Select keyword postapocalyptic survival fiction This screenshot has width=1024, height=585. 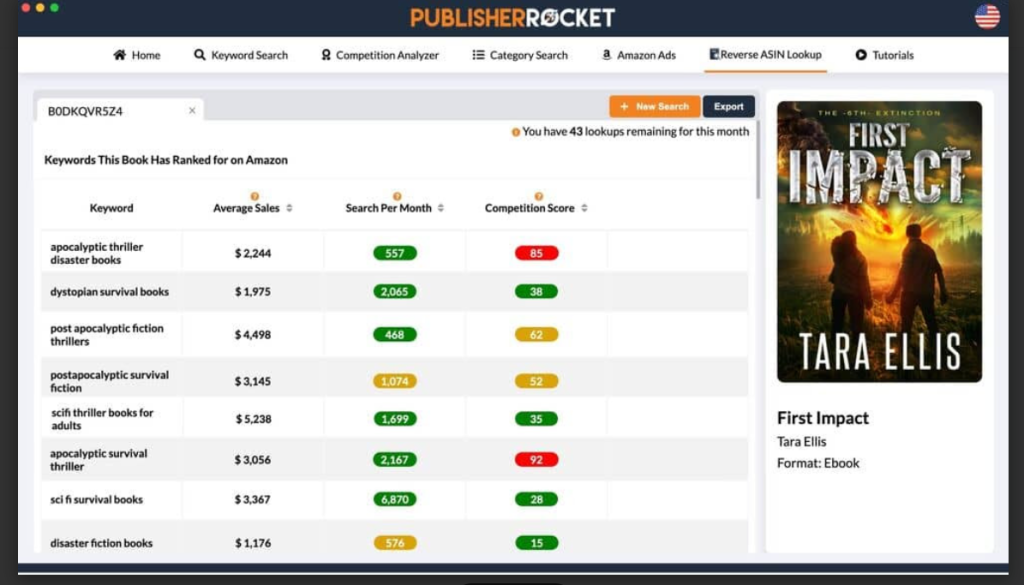(110, 381)
